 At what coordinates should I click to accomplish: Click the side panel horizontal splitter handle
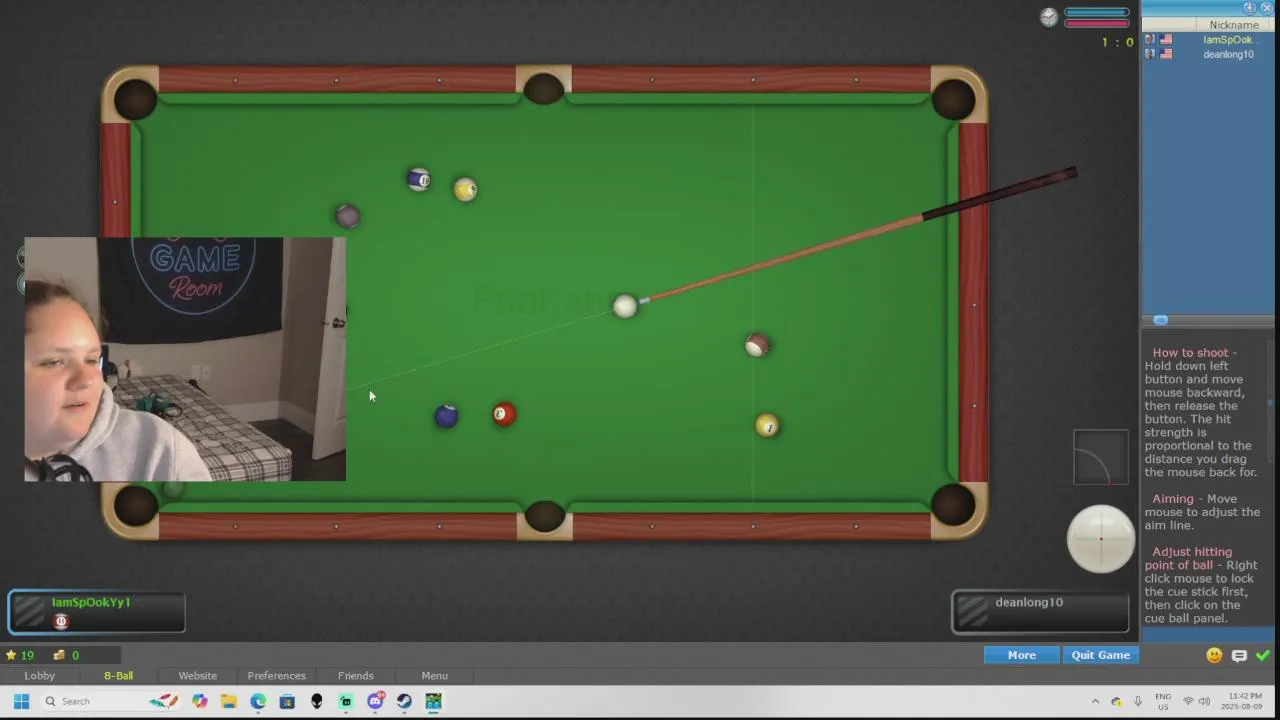click(1161, 320)
